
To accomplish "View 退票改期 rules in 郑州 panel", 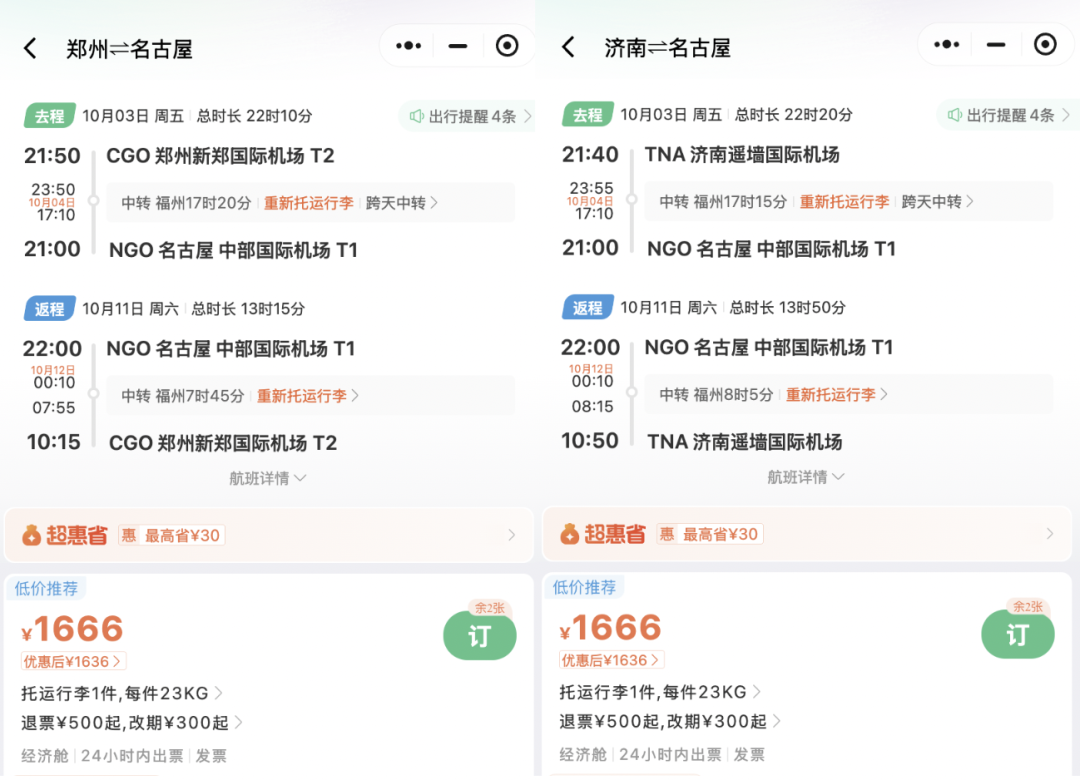I will [132, 723].
